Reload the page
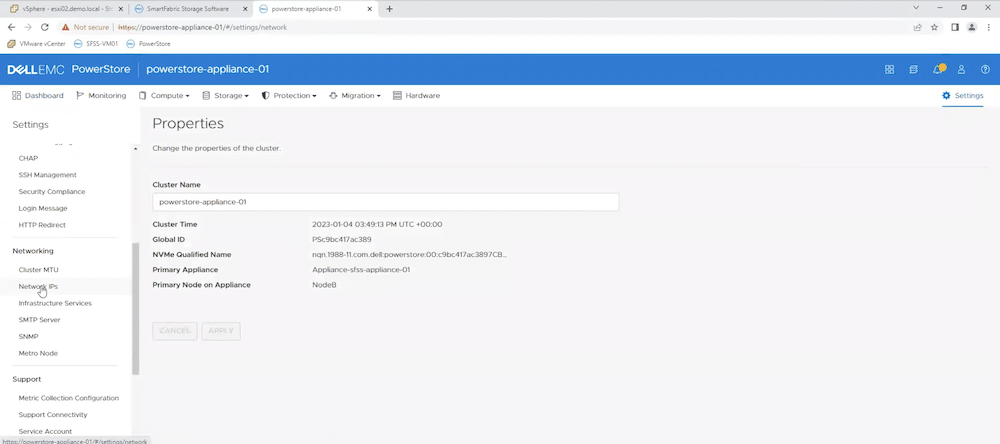Viewport: 1000px width, 444px height. [45, 27]
